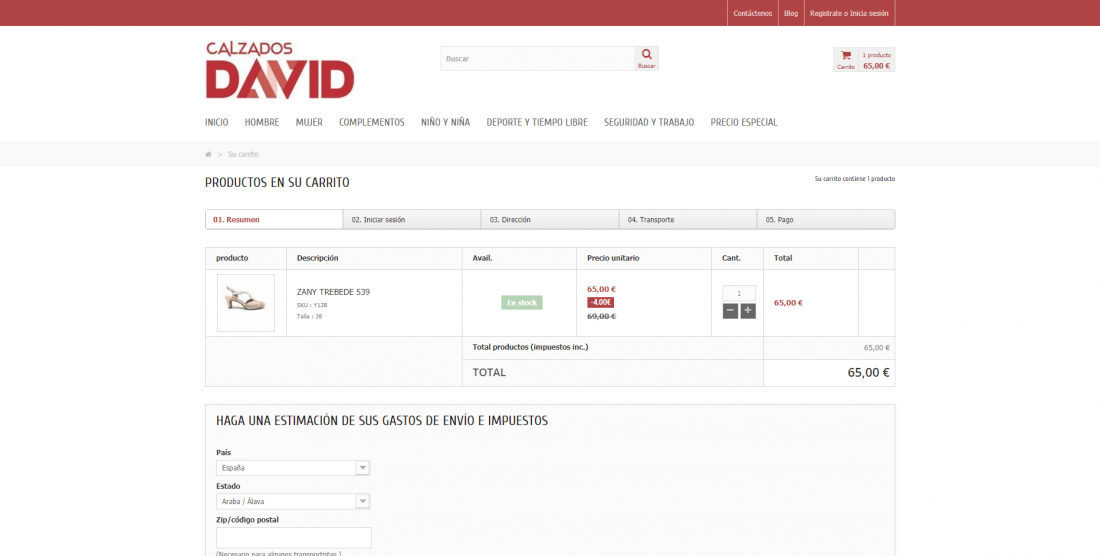The image size is (1100, 556).
Task: Click the green En stock badge
Action: tap(522, 303)
